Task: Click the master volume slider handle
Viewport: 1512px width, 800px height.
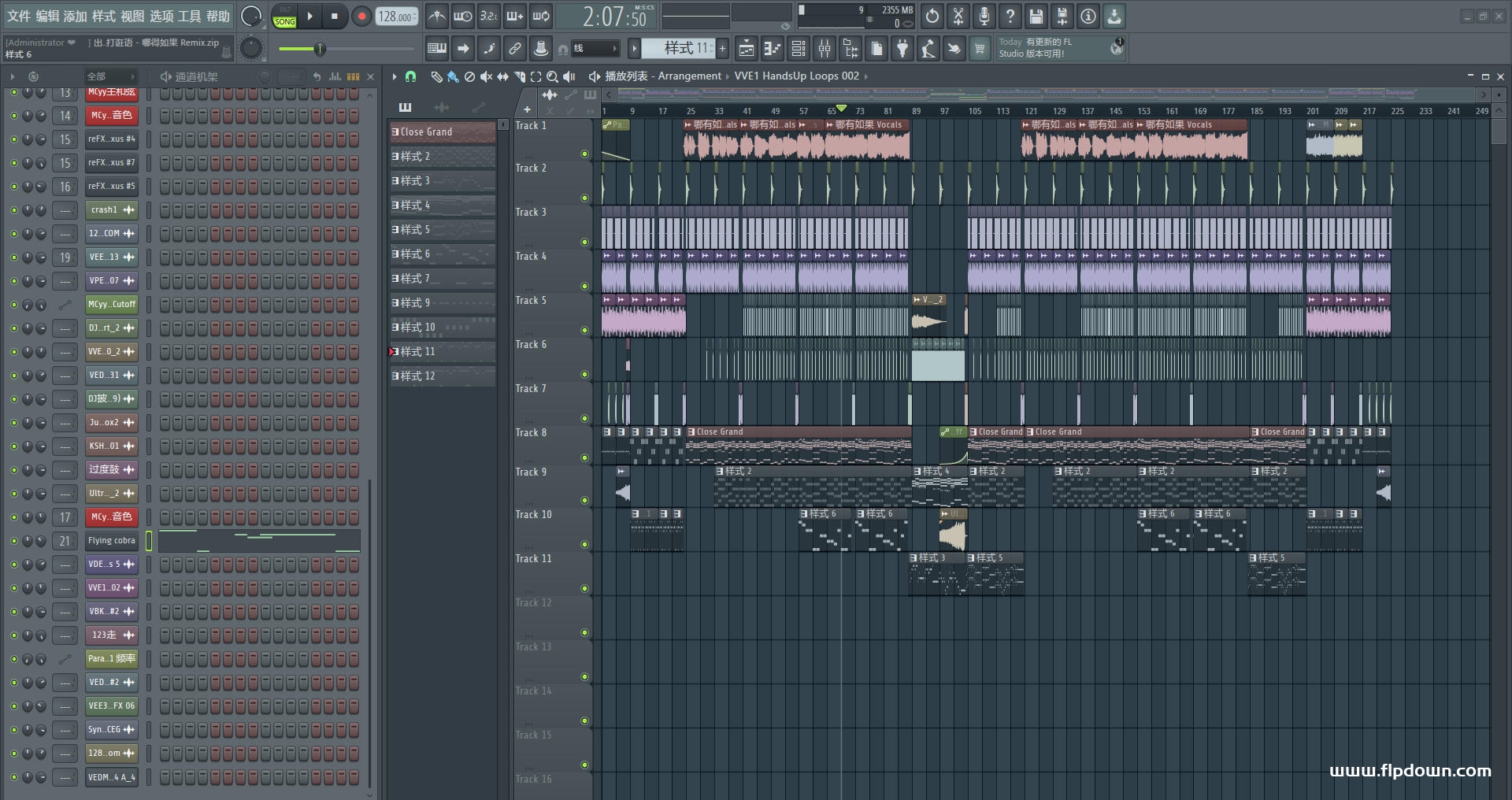Action: pos(320,50)
